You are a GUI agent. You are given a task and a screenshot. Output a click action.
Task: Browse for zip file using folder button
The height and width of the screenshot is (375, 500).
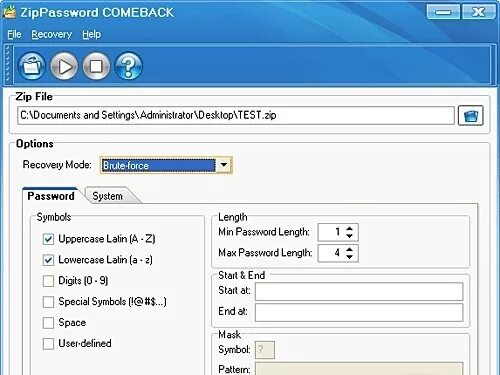click(470, 116)
